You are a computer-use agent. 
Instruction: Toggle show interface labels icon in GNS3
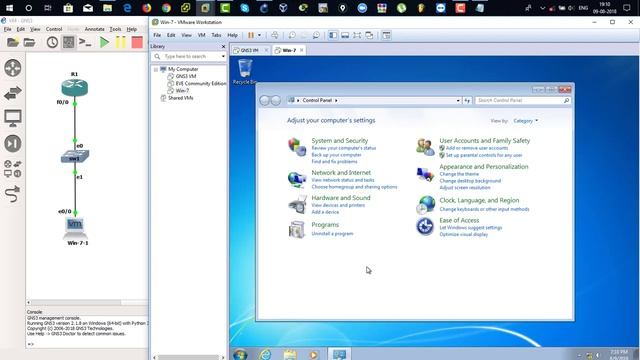tap(69, 42)
